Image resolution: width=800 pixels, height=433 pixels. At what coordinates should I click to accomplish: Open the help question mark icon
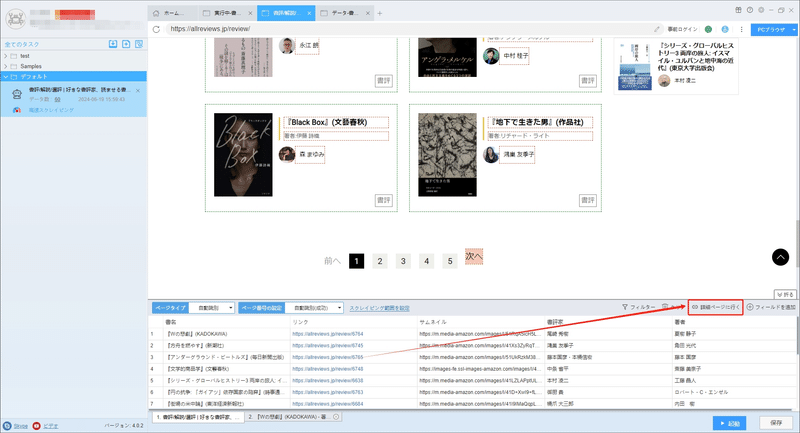749,10
